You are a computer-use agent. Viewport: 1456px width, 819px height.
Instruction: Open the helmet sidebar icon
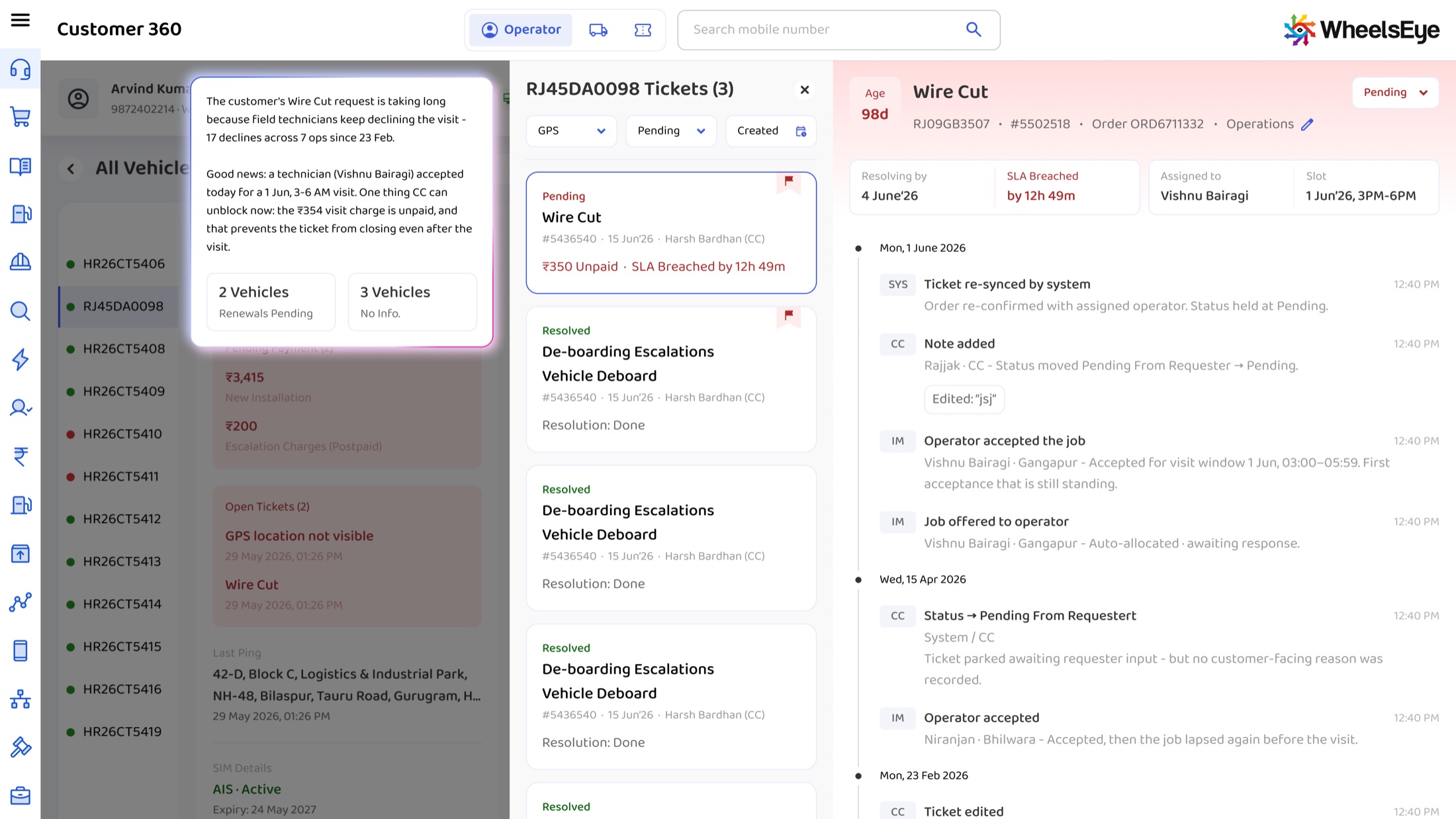point(21,262)
